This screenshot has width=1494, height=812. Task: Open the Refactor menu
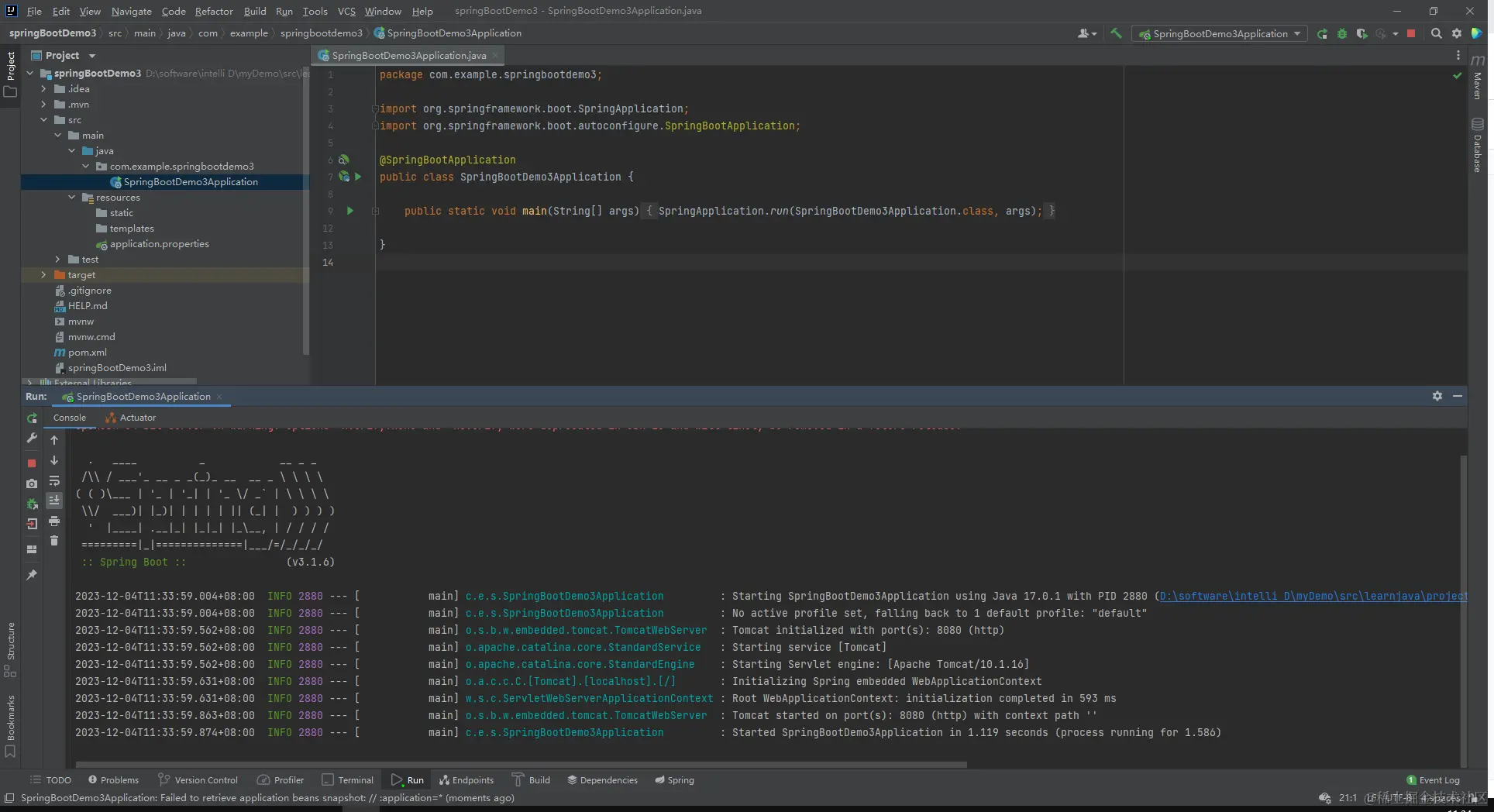tap(214, 11)
